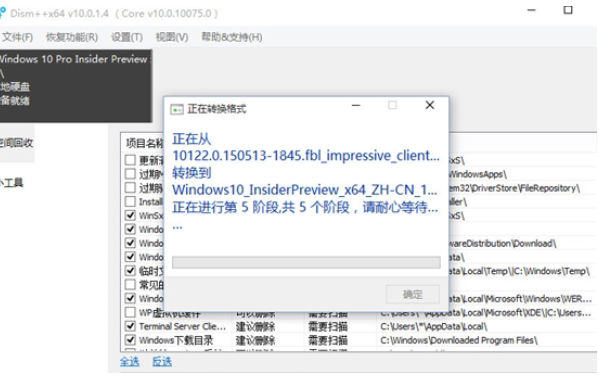Open the 恢复功能(R) menu
Image resolution: width=599 pixels, height=381 pixels.
point(72,37)
